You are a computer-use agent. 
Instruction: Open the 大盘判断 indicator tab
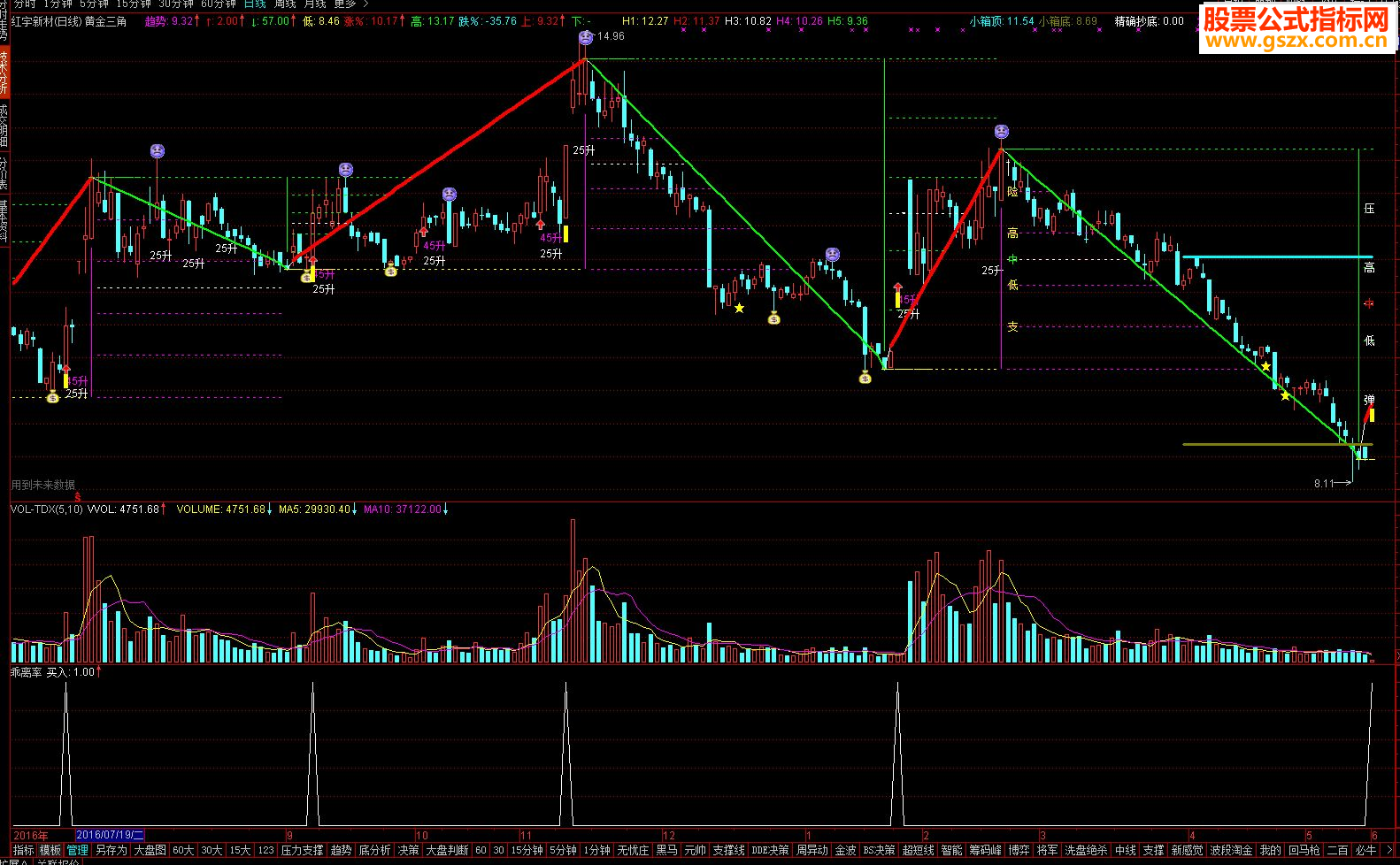[x=447, y=850]
